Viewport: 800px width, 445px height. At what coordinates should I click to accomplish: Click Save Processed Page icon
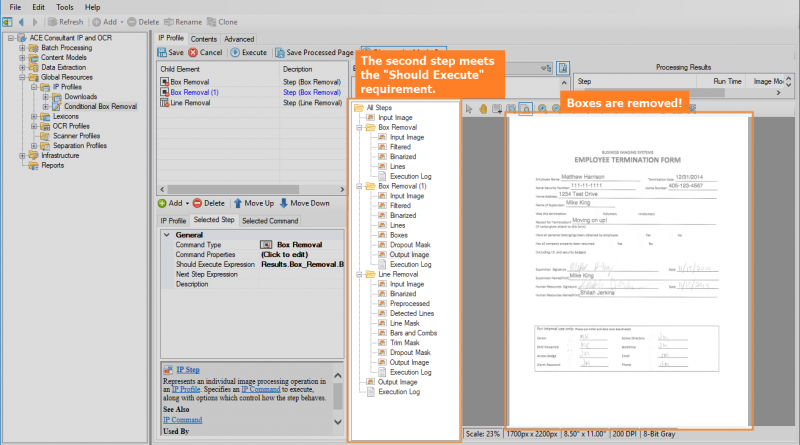(x=280, y=52)
